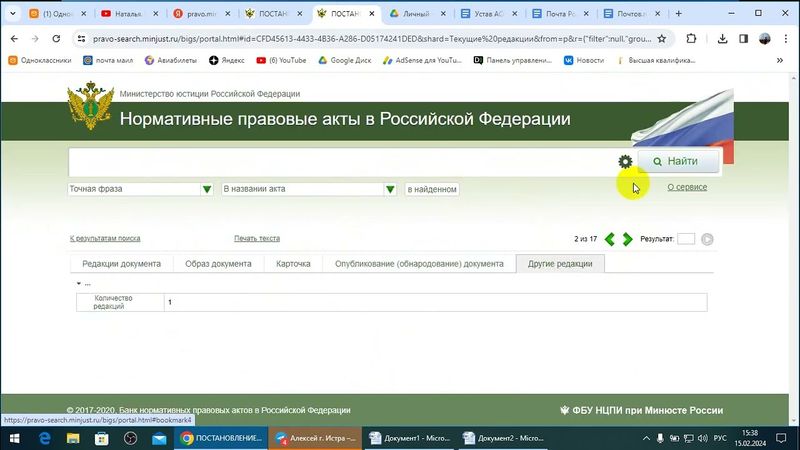Image resolution: width=800 pixels, height=450 pixels.
Task: Show more bookmarks chevron
Action: pyautogui.click(x=780, y=60)
